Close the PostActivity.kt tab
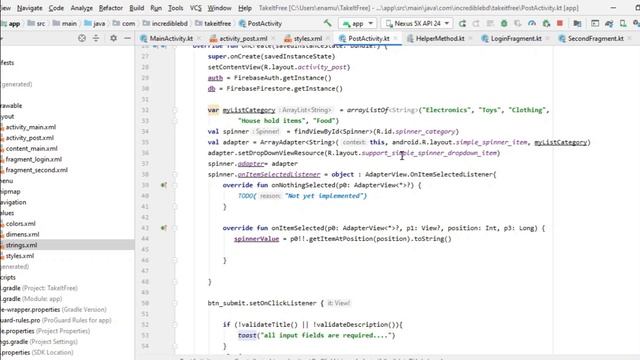The width and height of the screenshot is (640, 360). 396,39
